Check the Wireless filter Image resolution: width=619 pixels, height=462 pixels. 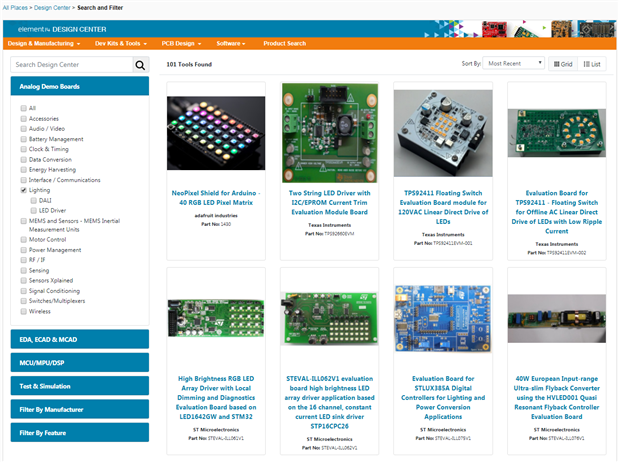click(x=24, y=312)
